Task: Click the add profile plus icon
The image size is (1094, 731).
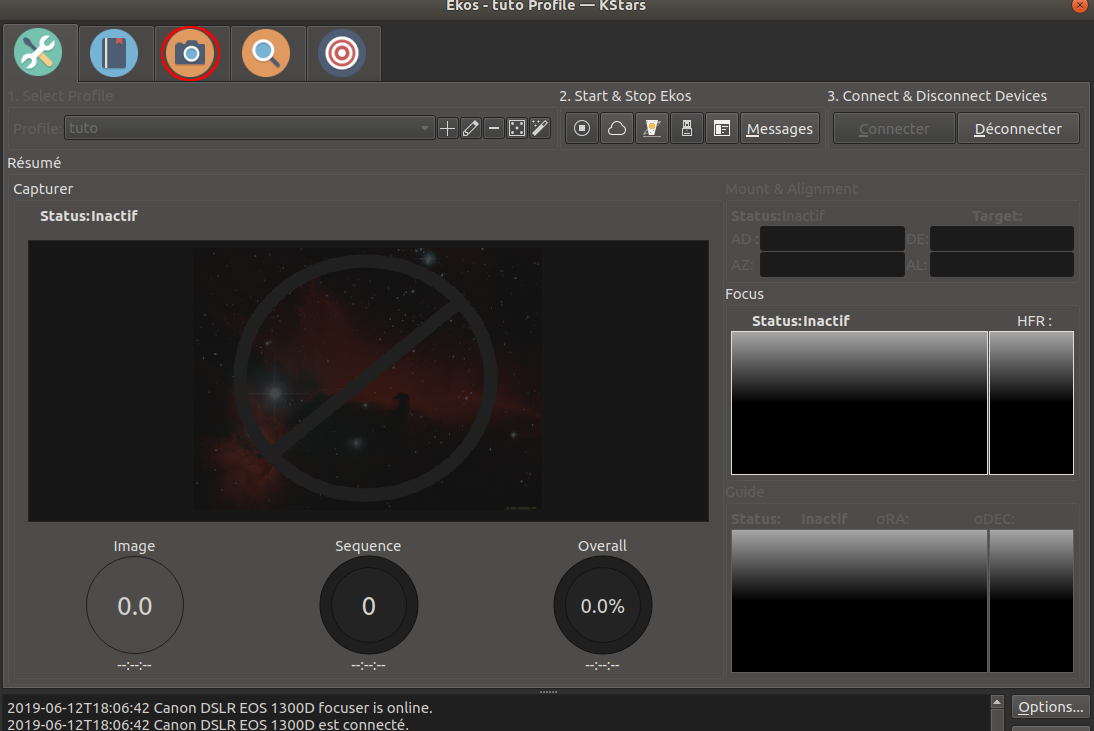Action: pos(448,128)
